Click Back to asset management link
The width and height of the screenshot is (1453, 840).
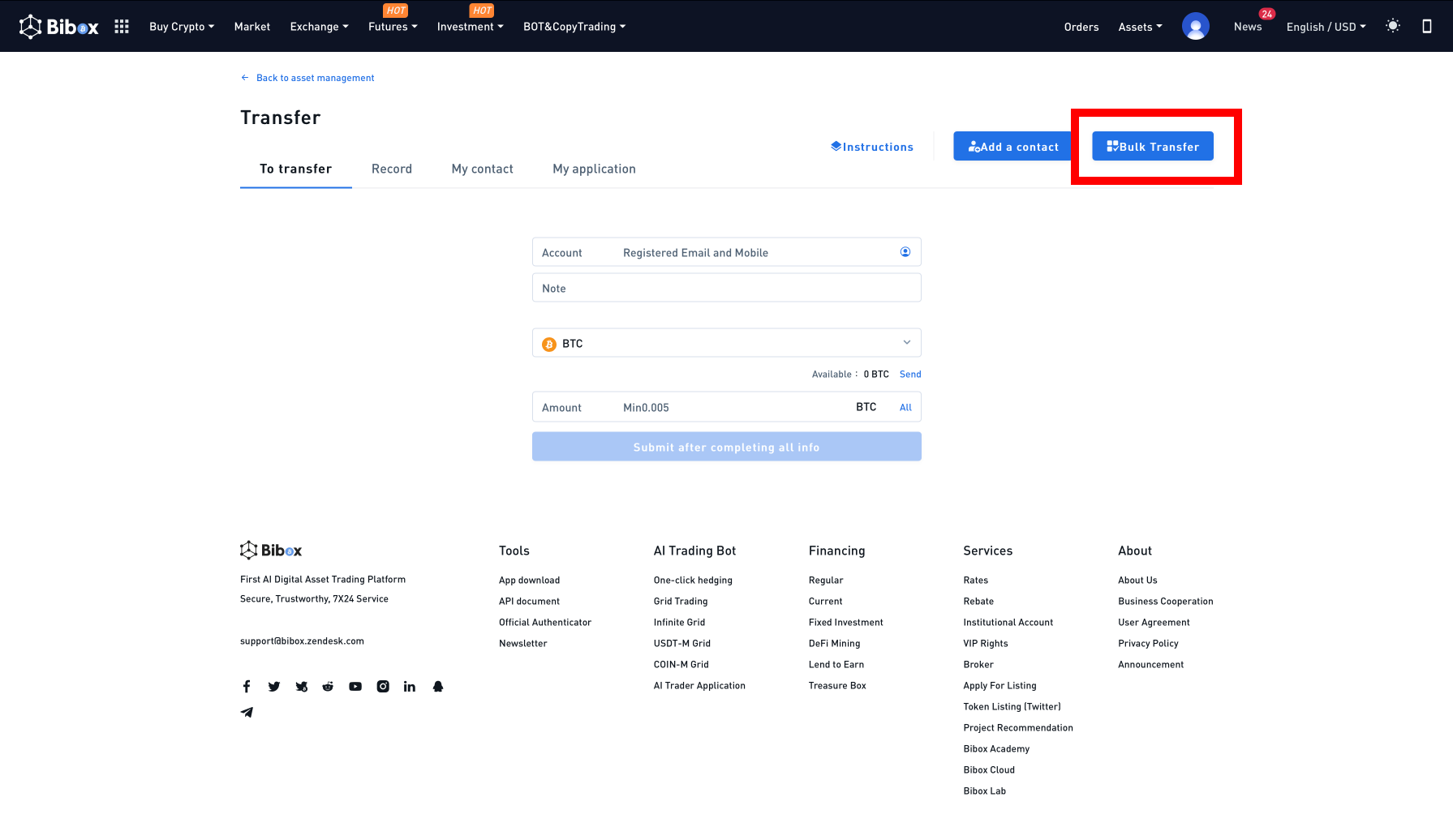coord(315,78)
